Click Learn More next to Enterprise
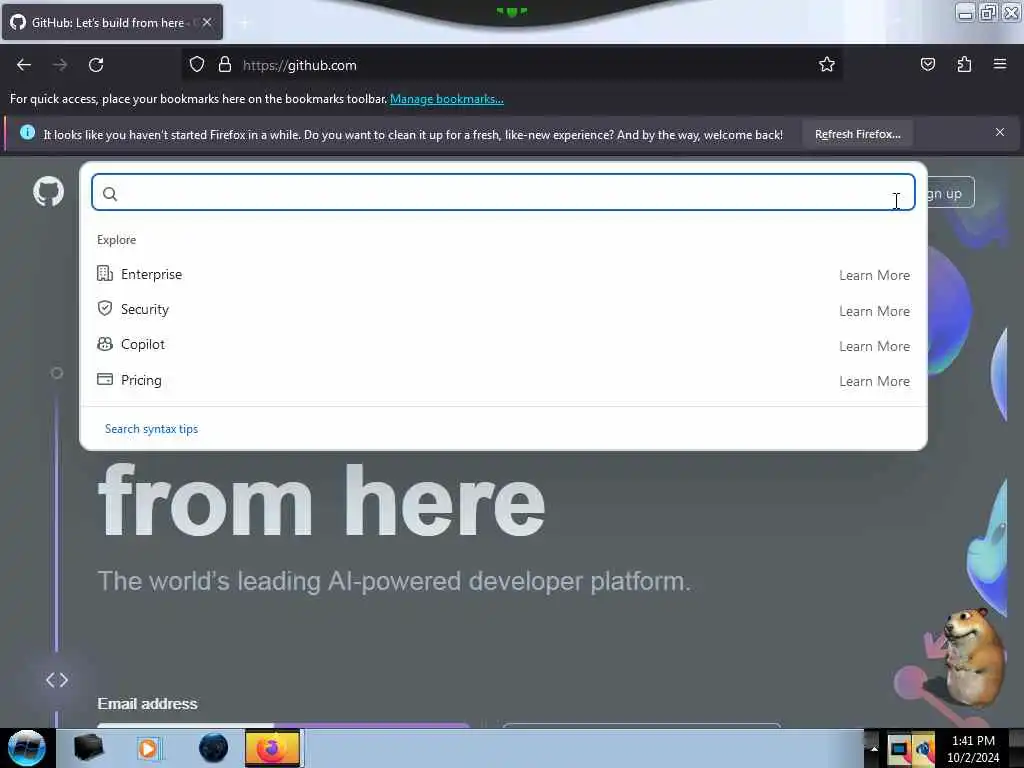 tap(874, 276)
